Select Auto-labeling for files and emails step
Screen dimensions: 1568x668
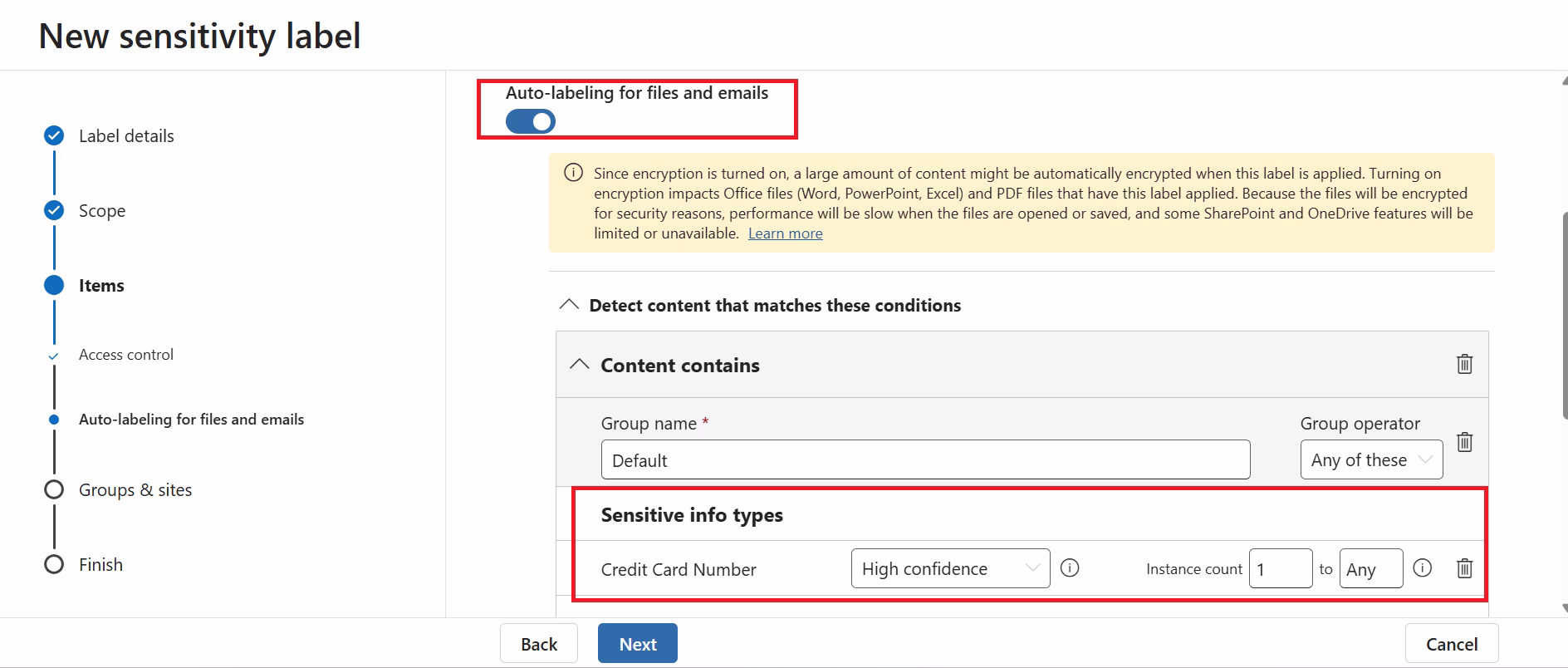191,420
